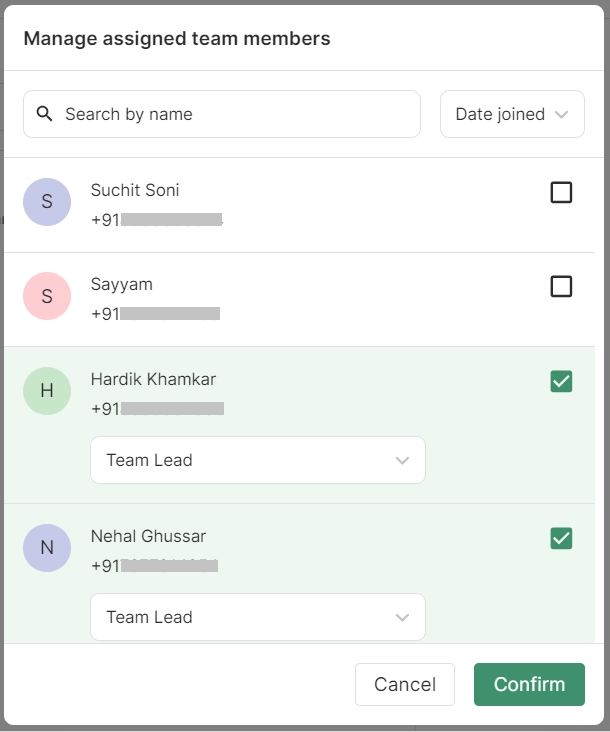Open the Date joined sort dropdown

(512, 114)
